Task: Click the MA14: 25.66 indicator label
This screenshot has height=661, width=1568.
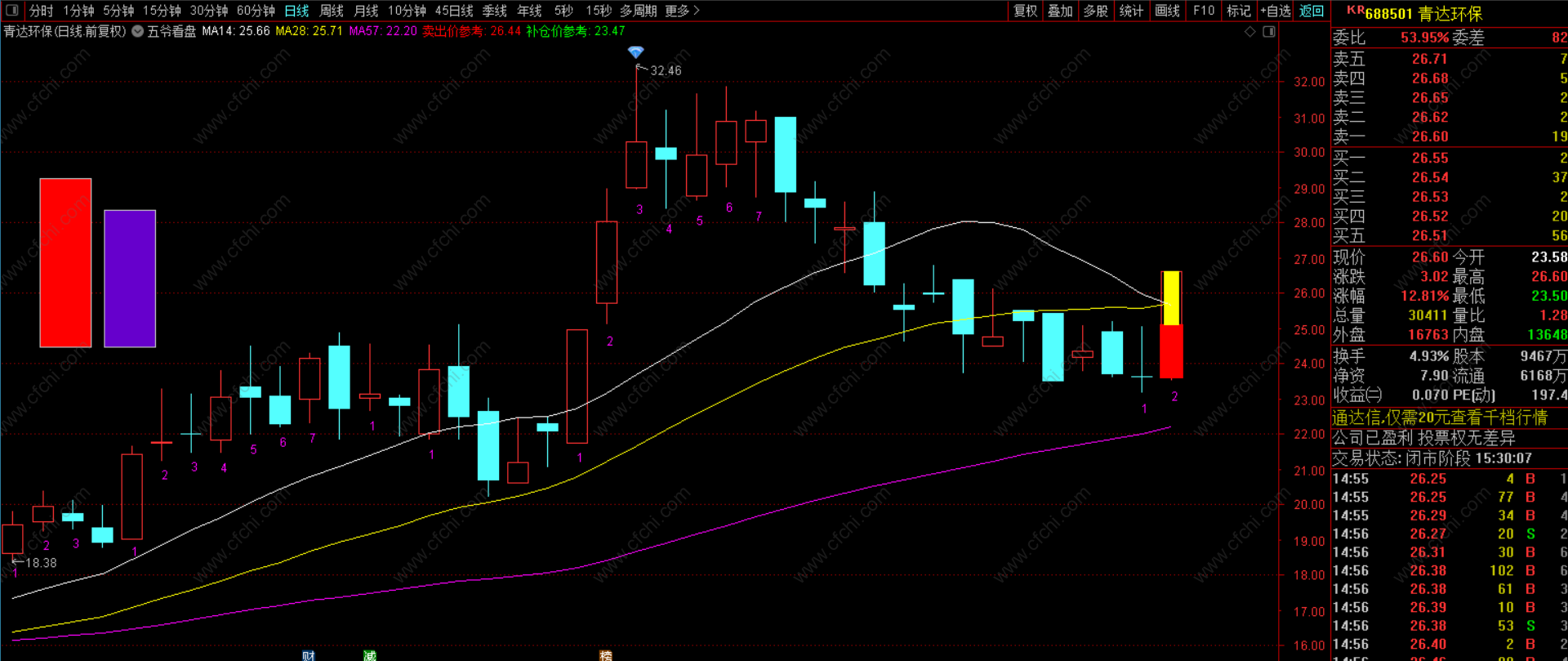Action: pos(235,31)
